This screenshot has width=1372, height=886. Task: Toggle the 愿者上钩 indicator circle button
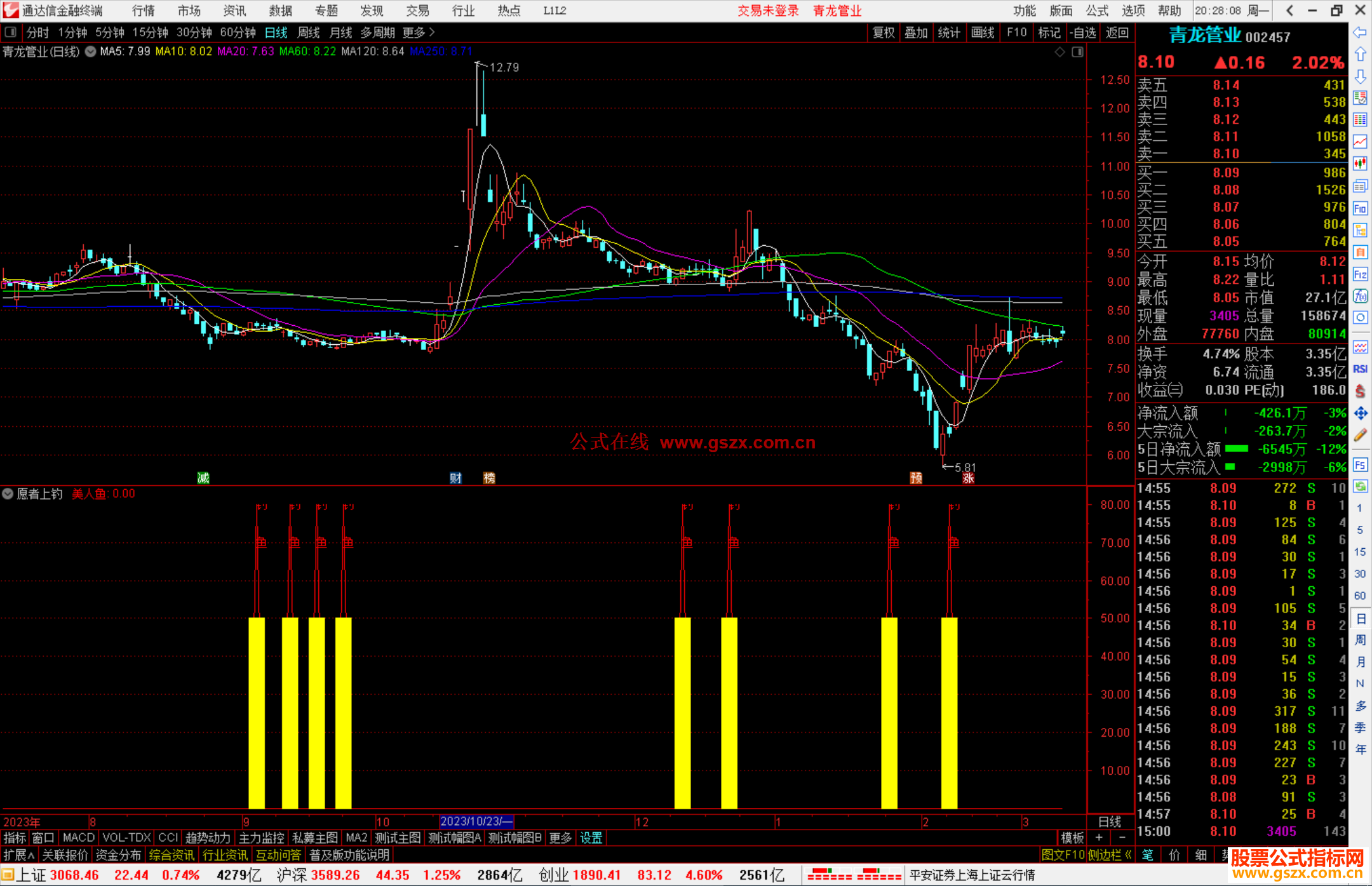pos(8,493)
